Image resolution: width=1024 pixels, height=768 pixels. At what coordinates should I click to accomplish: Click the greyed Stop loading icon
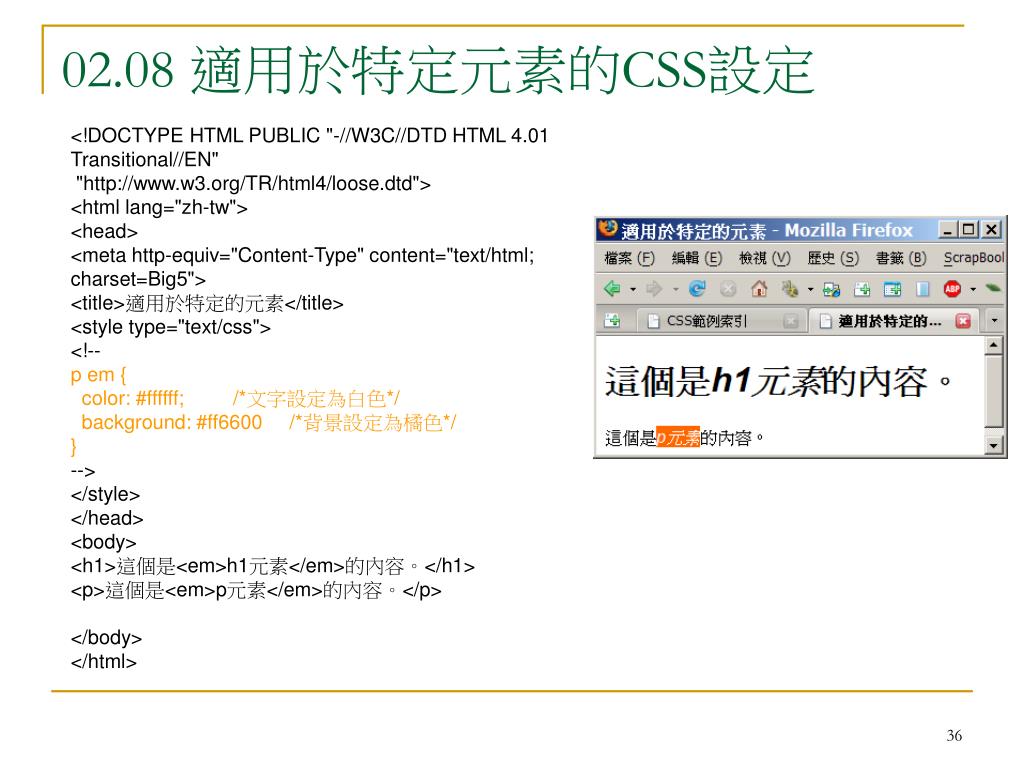728,289
